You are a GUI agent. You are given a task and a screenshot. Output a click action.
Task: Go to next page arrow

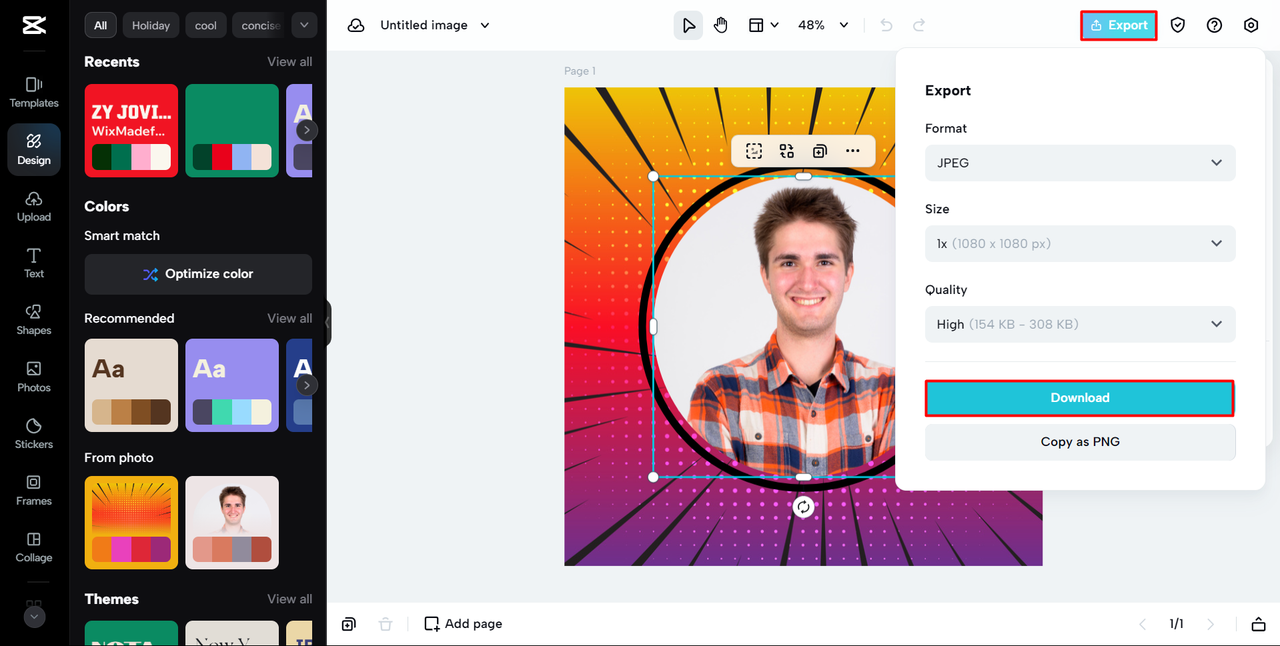point(1211,624)
